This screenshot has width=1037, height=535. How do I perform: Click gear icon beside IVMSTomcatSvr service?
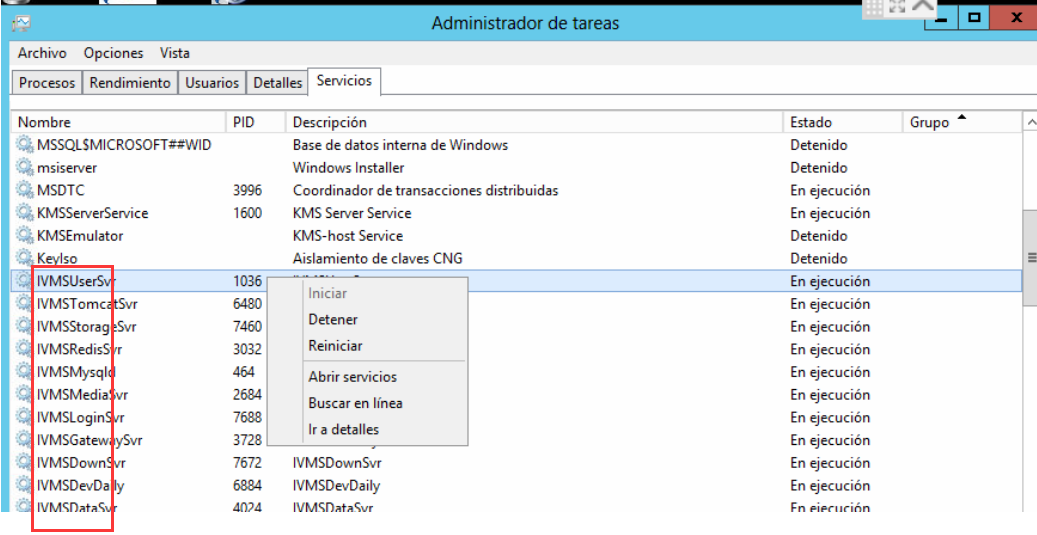pos(24,304)
